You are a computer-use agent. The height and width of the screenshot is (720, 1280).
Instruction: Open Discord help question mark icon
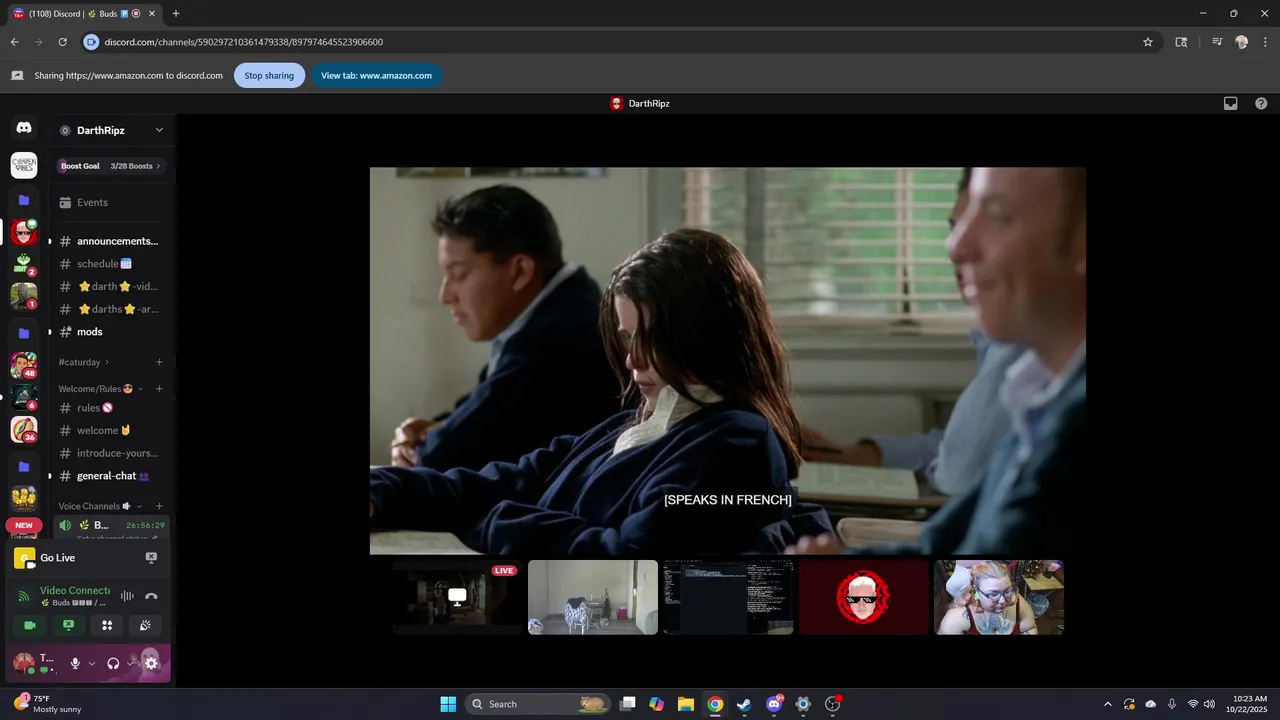(x=1261, y=103)
